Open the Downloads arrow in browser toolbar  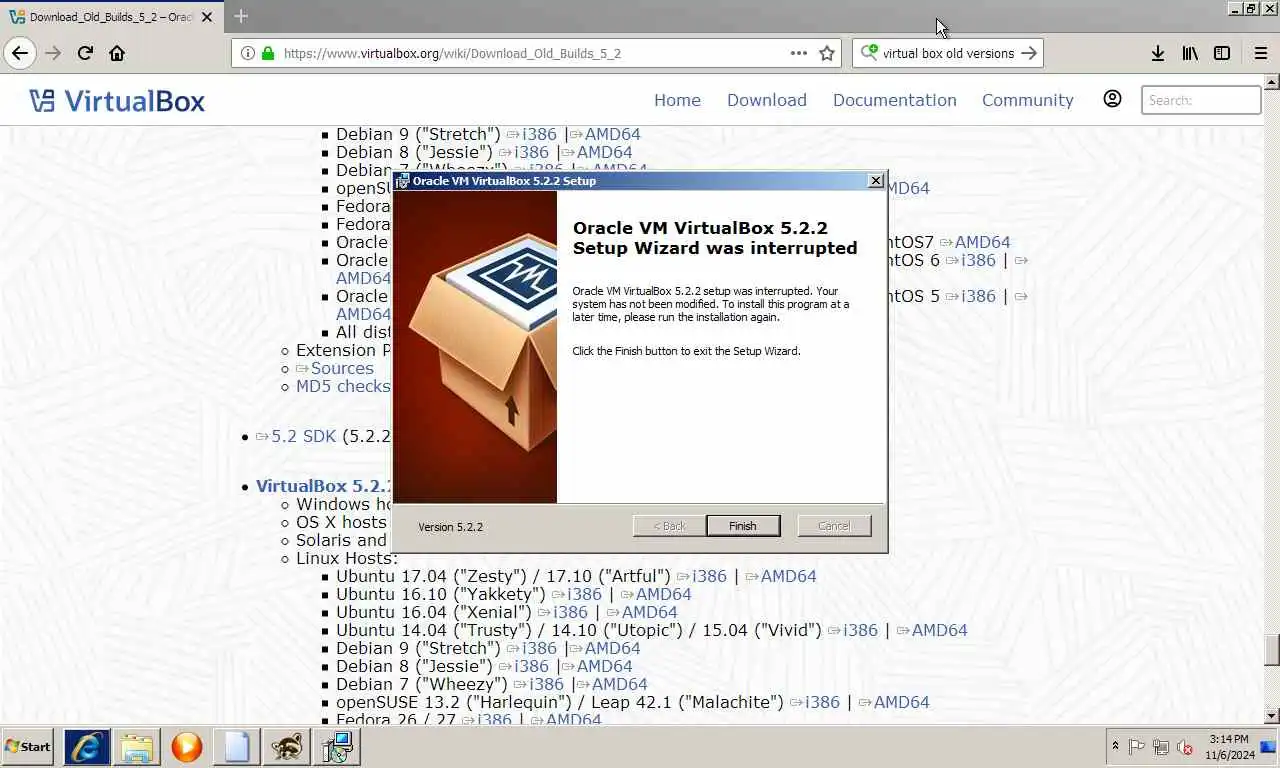(x=1158, y=53)
